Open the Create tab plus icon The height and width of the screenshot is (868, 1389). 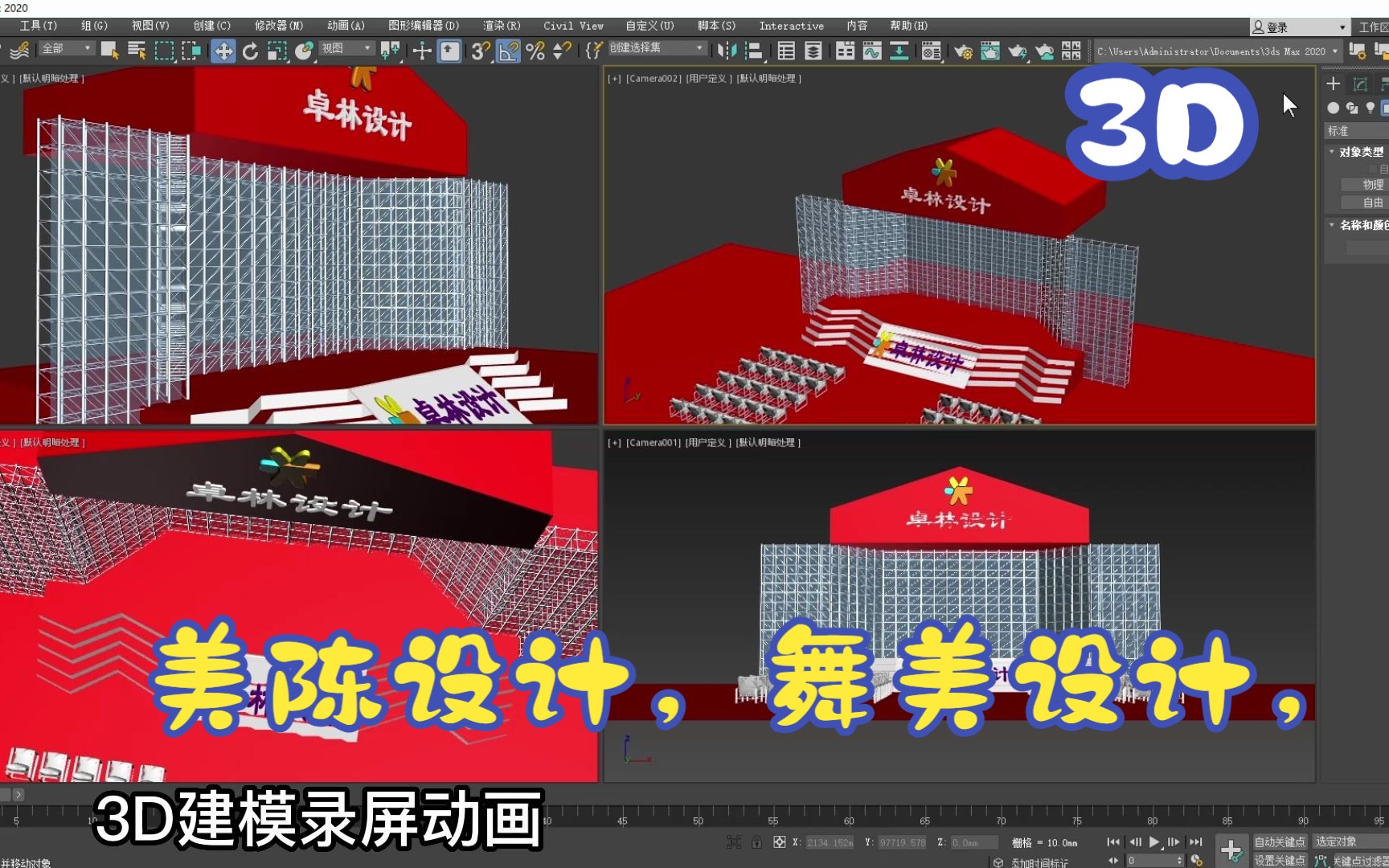[x=1333, y=84]
